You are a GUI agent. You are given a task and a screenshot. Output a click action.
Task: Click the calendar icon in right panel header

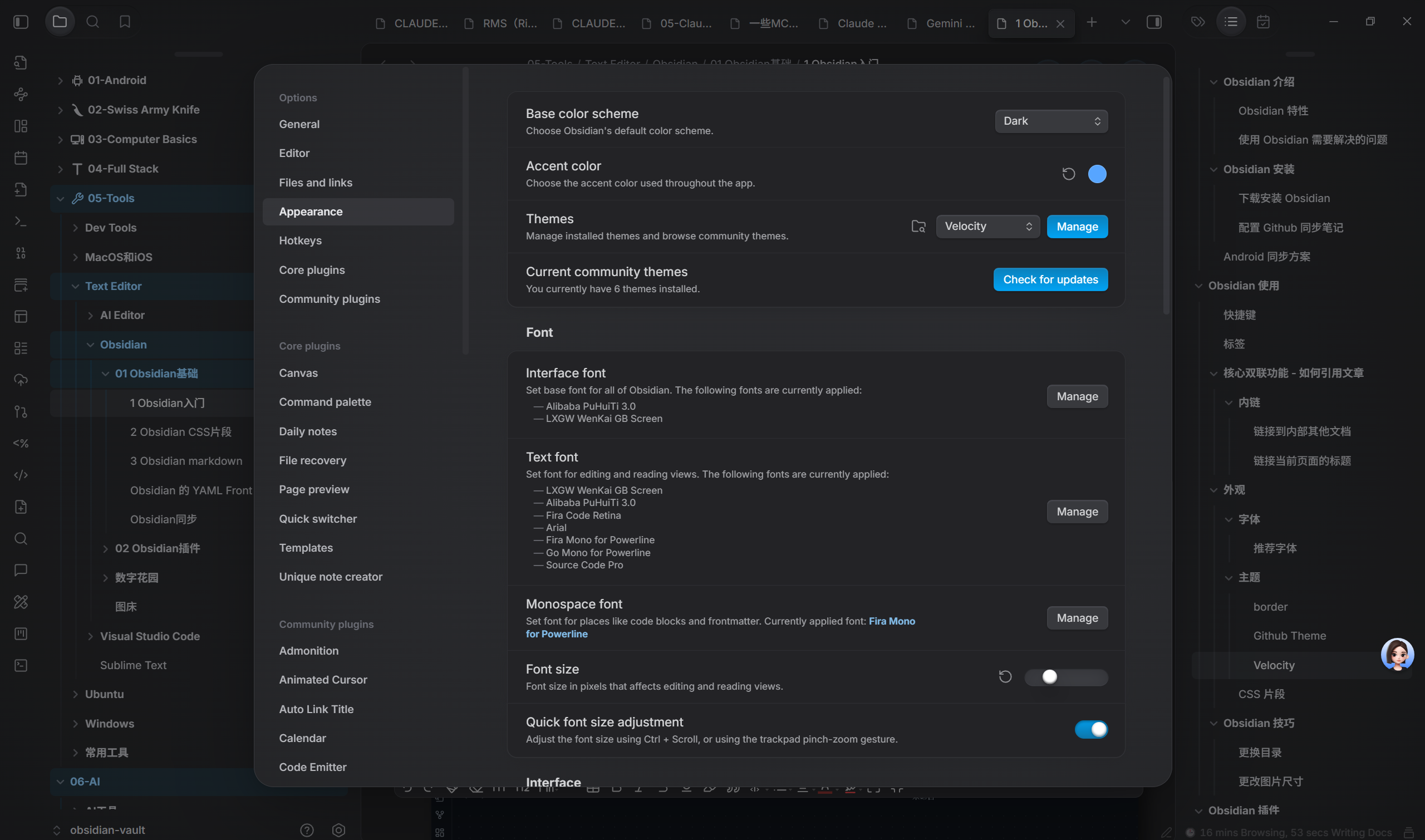click(1262, 22)
